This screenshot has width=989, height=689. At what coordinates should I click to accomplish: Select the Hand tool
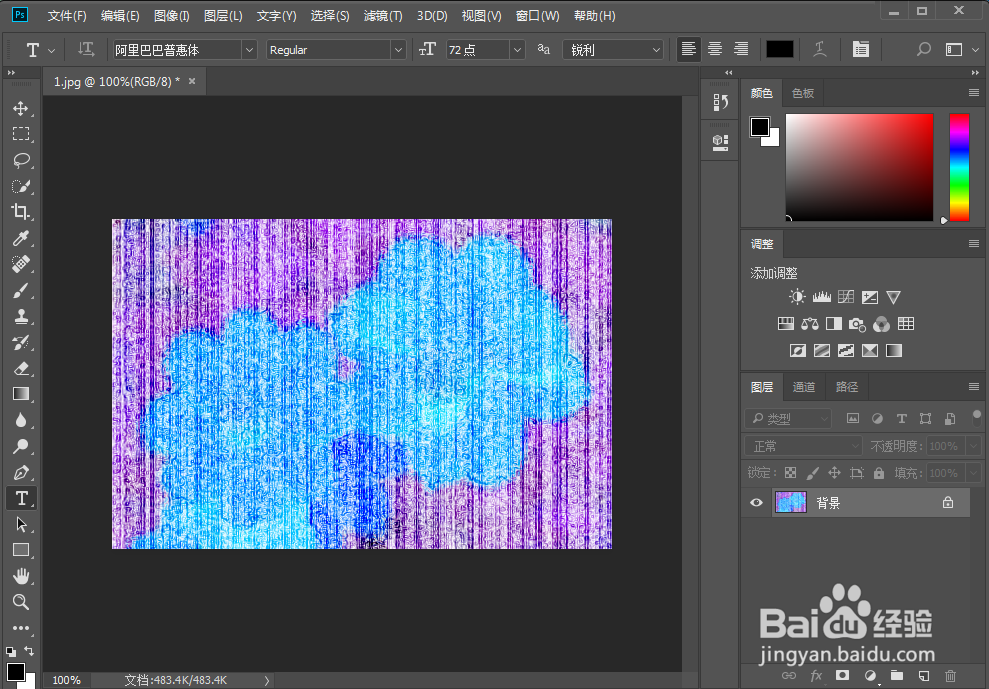click(21, 576)
